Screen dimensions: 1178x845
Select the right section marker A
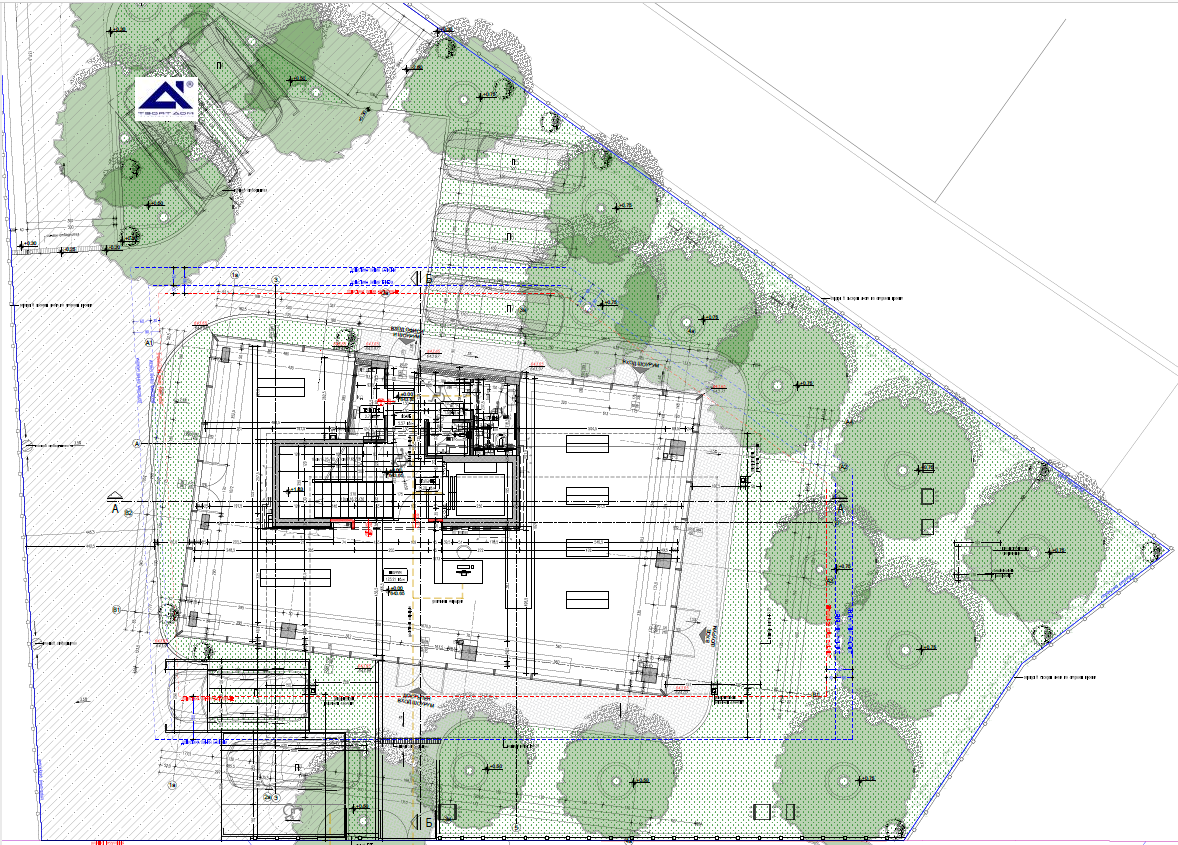(x=841, y=502)
